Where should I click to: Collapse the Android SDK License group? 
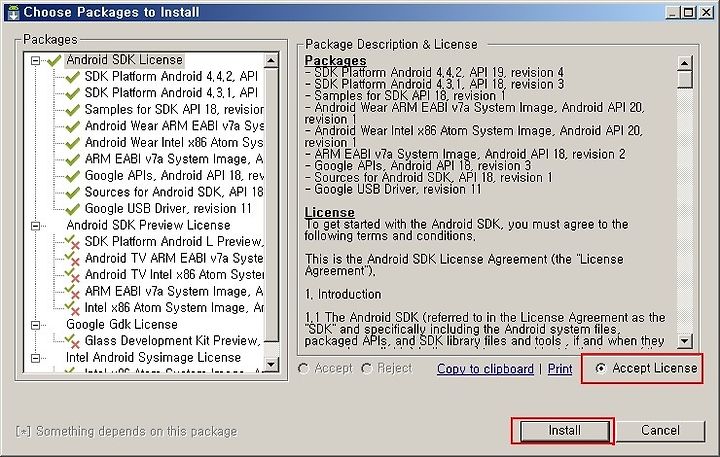click(x=35, y=60)
